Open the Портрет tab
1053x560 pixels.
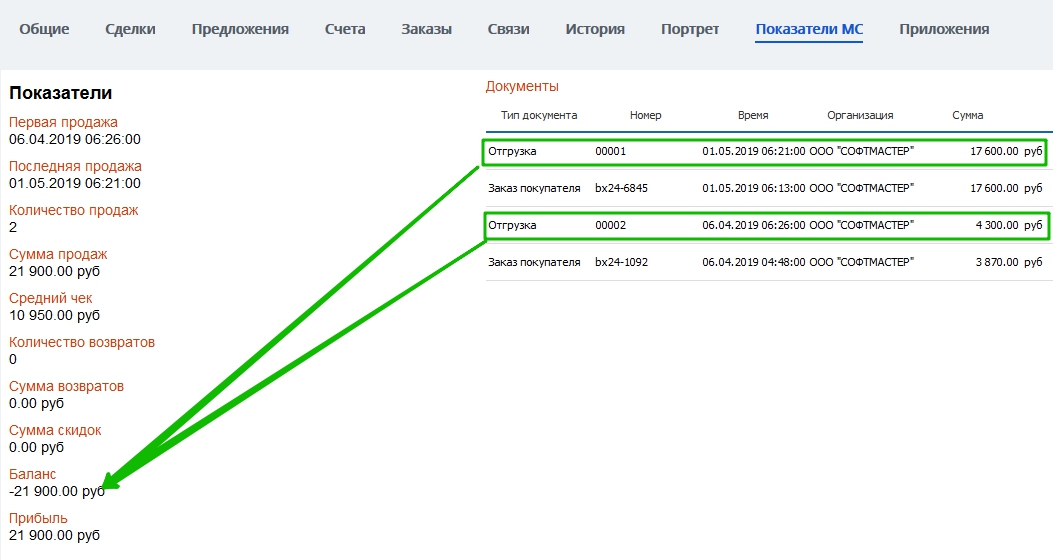[x=690, y=29]
